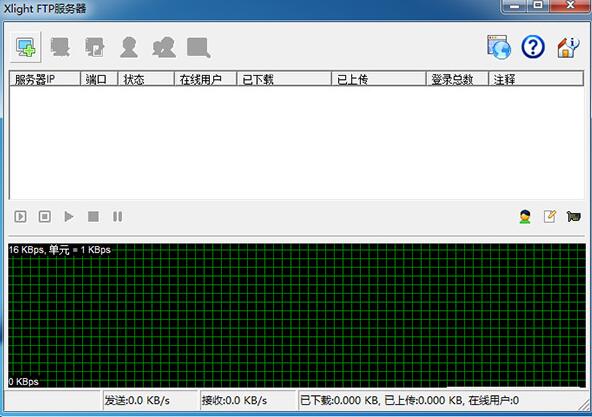Open help with the question mark icon
The height and width of the screenshot is (417, 592).
533,47
